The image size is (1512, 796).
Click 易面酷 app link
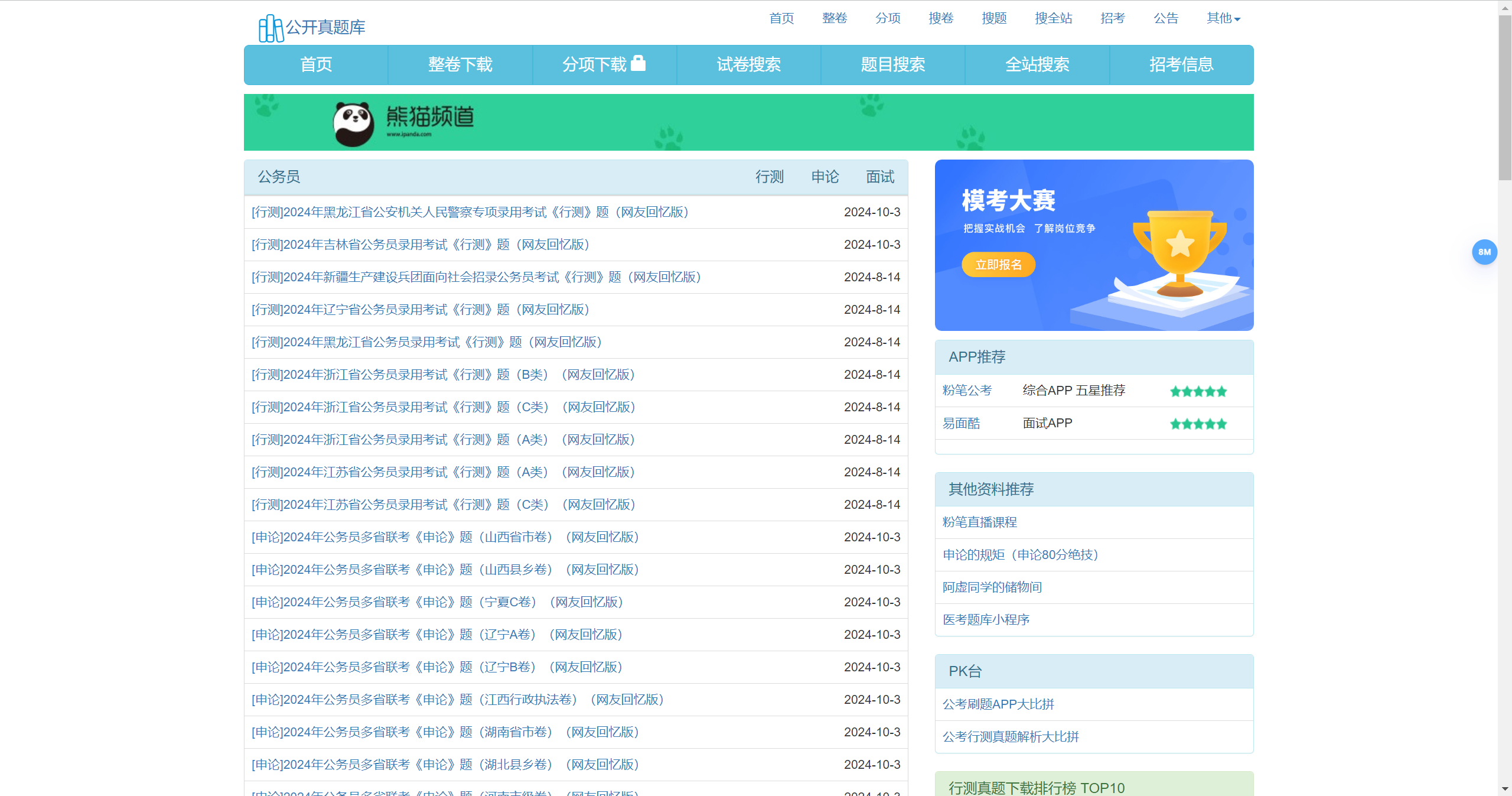point(961,423)
